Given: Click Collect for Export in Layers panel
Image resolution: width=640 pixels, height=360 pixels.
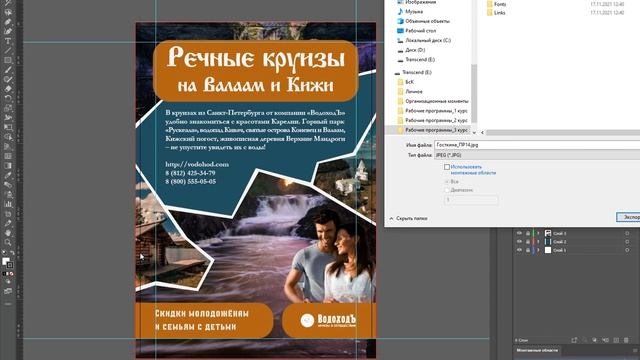Looking at the screenshot, I should click(574, 340).
